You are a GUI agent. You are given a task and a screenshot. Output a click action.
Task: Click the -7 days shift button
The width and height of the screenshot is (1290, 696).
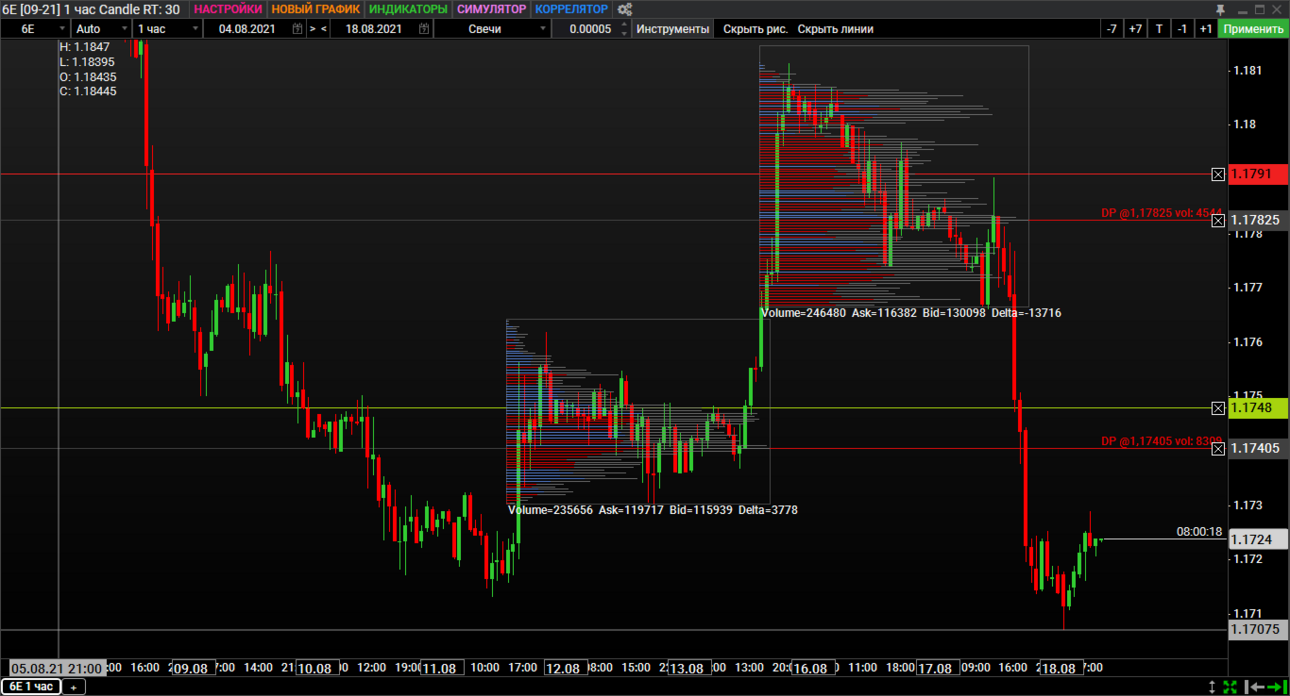[1112, 29]
